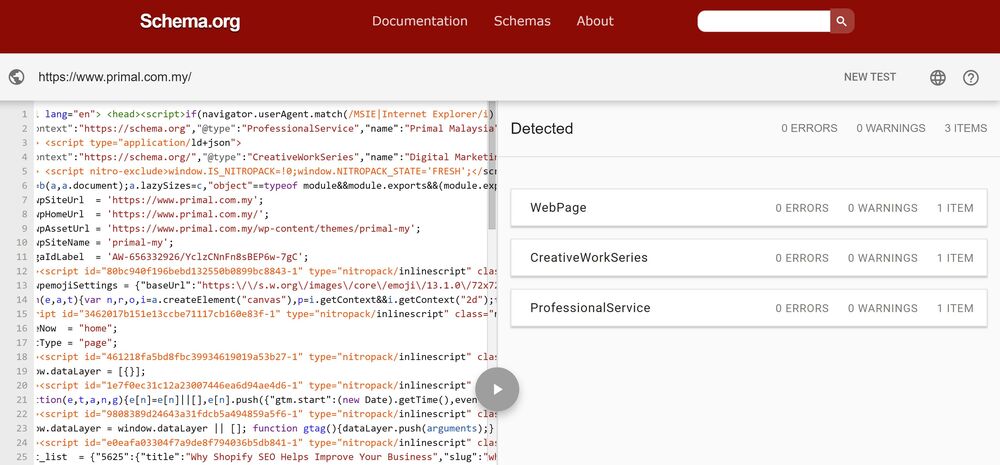Screen dimensions: 1000x465
Task: Click line number 5 in gutter
Action: [24, 172]
